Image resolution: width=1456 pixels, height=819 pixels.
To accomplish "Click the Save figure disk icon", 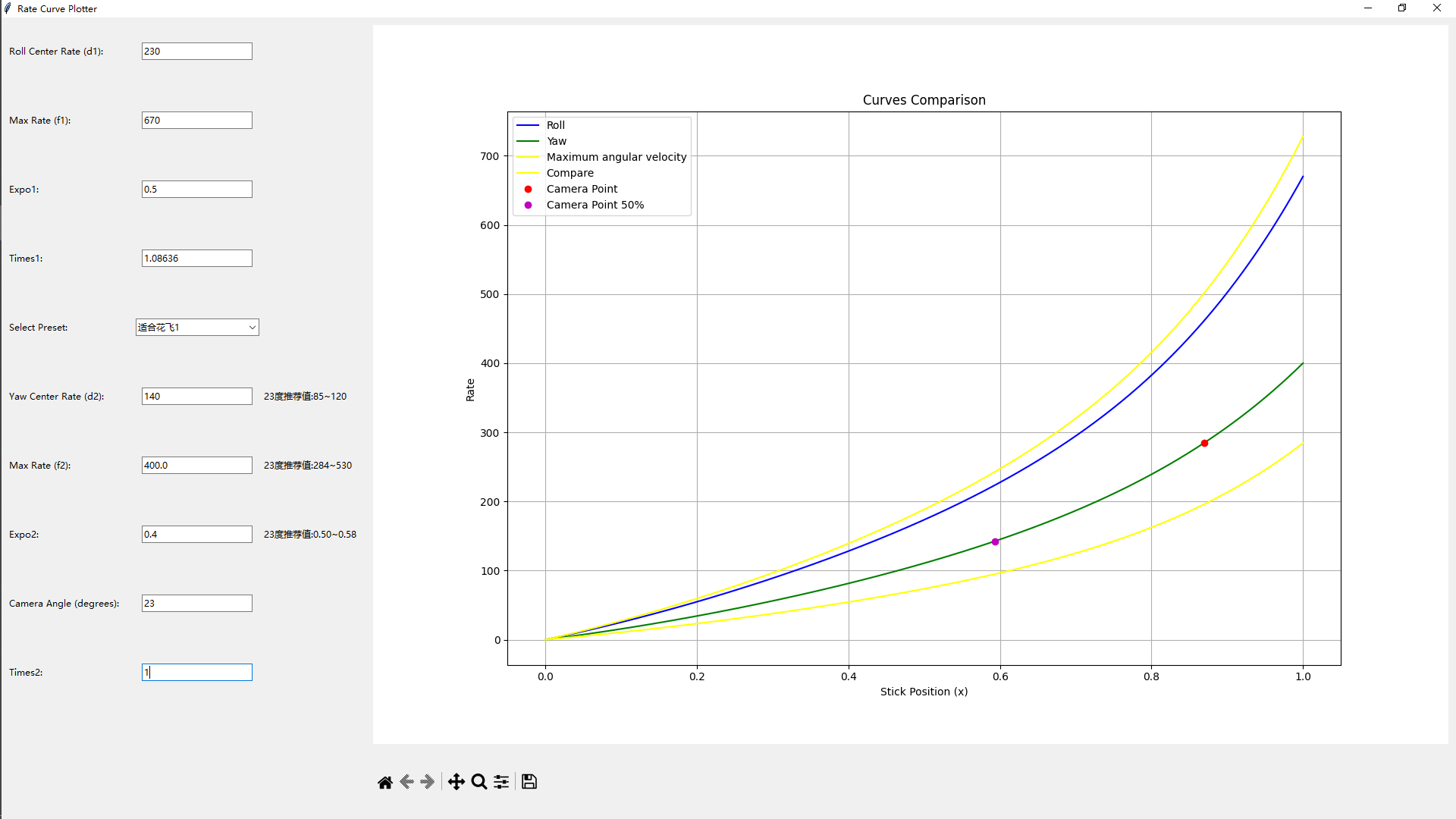I will tap(529, 782).
